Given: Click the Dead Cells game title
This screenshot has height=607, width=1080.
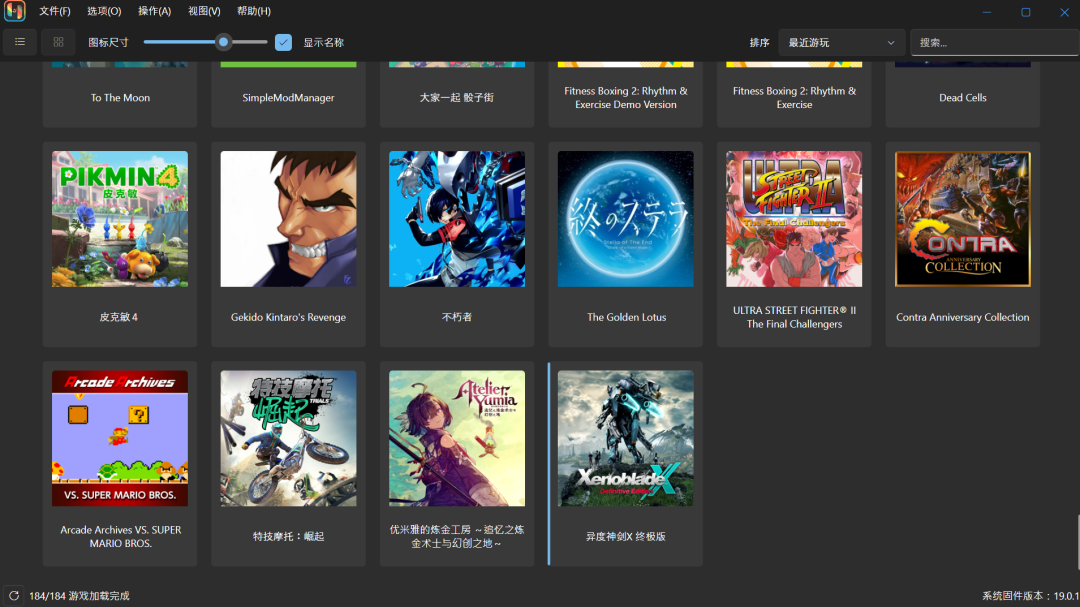Looking at the screenshot, I should click(x=962, y=98).
